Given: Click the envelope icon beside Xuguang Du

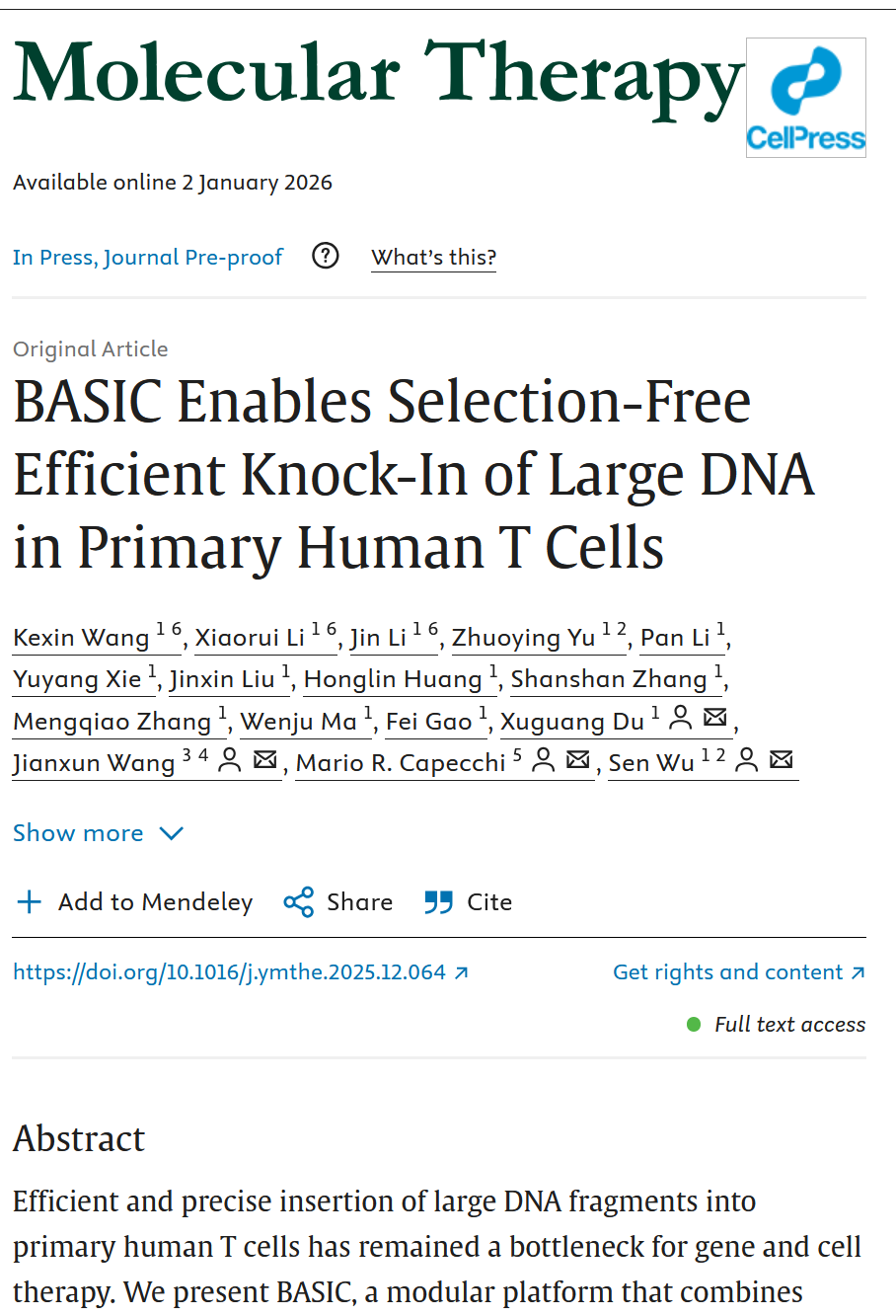Looking at the screenshot, I should (x=715, y=719).
